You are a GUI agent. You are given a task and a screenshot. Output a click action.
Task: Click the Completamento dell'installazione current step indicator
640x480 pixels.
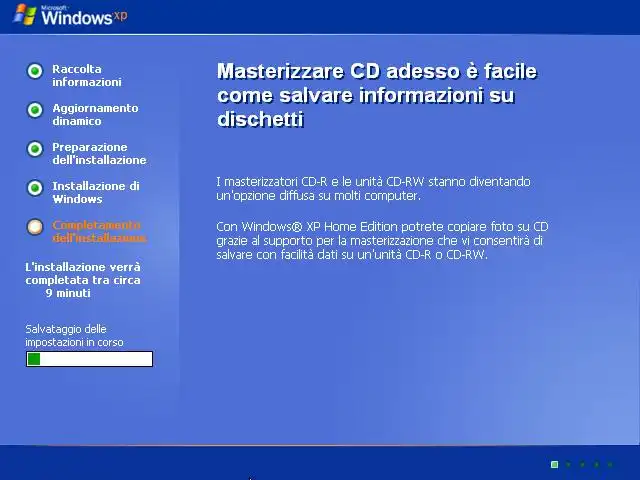pyautogui.click(x=35, y=227)
